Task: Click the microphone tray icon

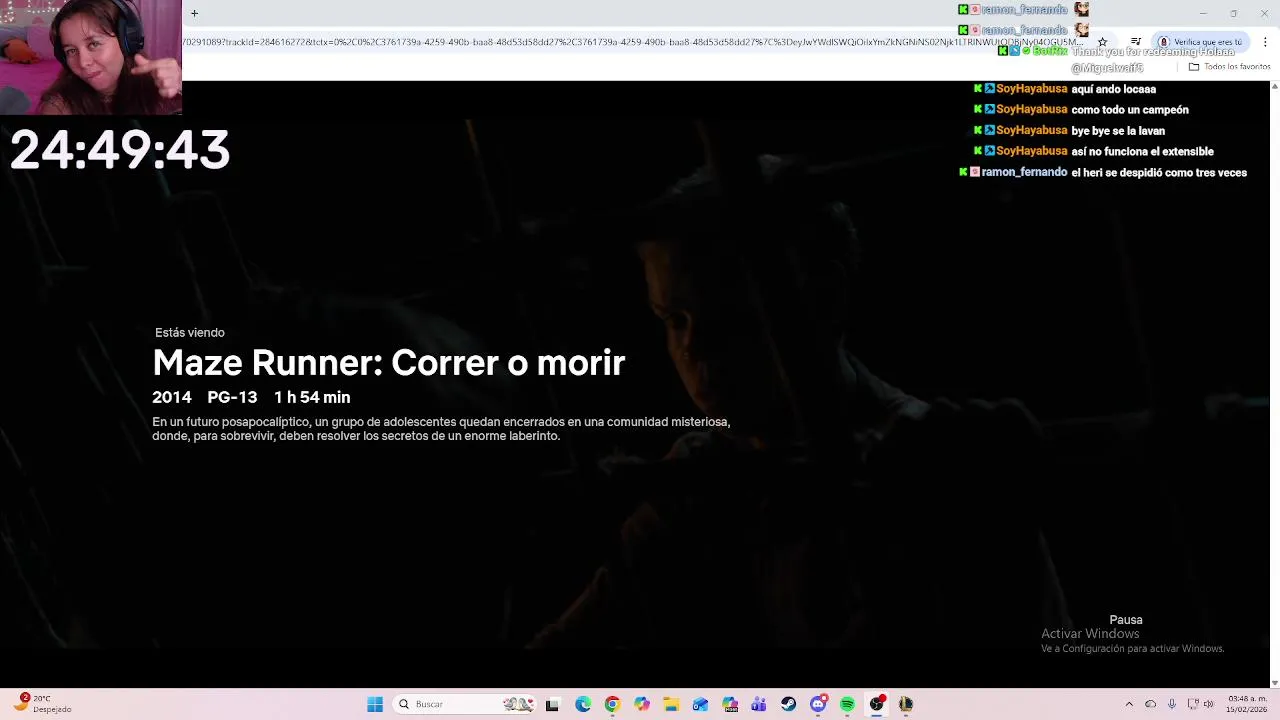Action: pos(1171,704)
